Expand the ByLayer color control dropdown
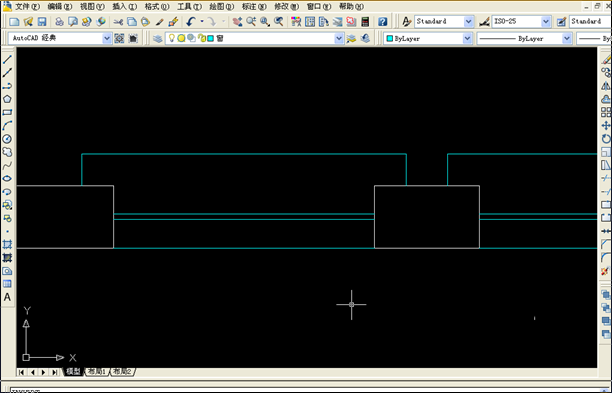The width and height of the screenshot is (612, 393). 467,38
